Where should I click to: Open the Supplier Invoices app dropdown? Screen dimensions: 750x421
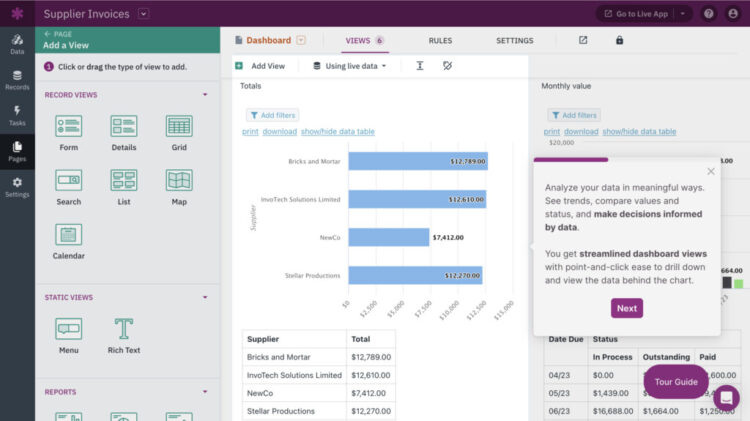click(143, 14)
